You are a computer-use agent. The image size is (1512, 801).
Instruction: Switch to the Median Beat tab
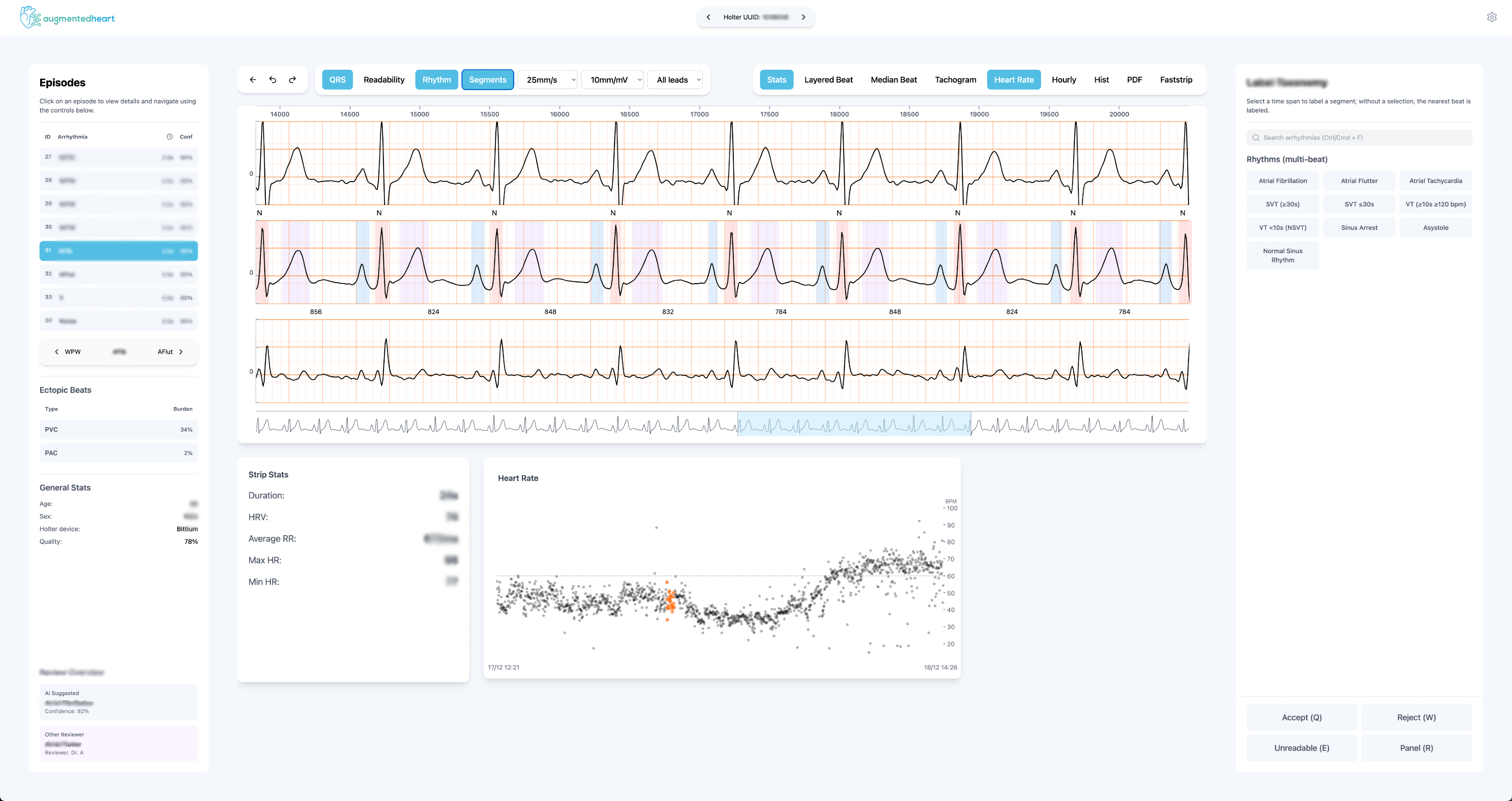(x=893, y=79)
